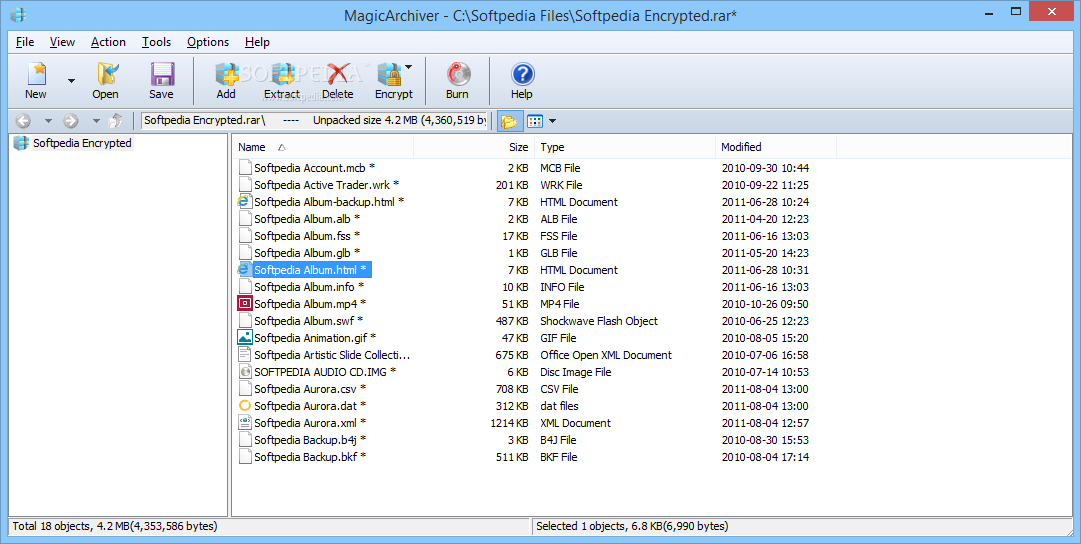The image size is (1081, 544).
Task: Select Softpedia Encrypted in the tree
Action: (x=82, y=143)
